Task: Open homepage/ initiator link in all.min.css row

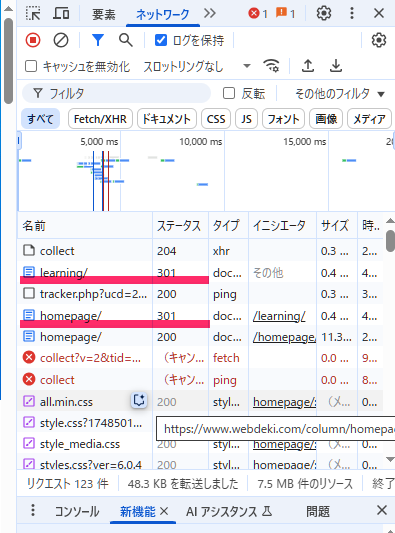Action: coord(285,402)
